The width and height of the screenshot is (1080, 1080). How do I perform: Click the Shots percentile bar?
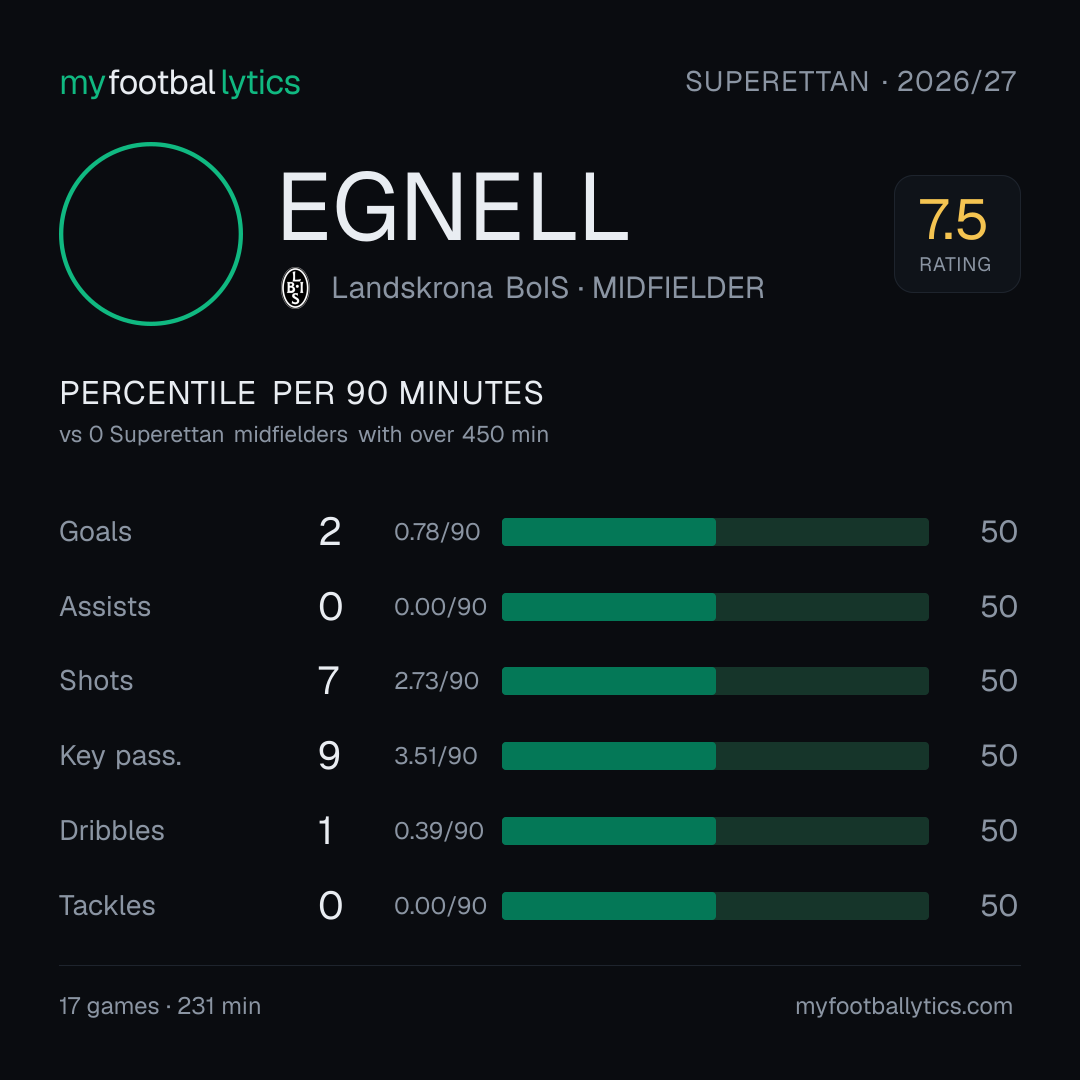(715, 681)
